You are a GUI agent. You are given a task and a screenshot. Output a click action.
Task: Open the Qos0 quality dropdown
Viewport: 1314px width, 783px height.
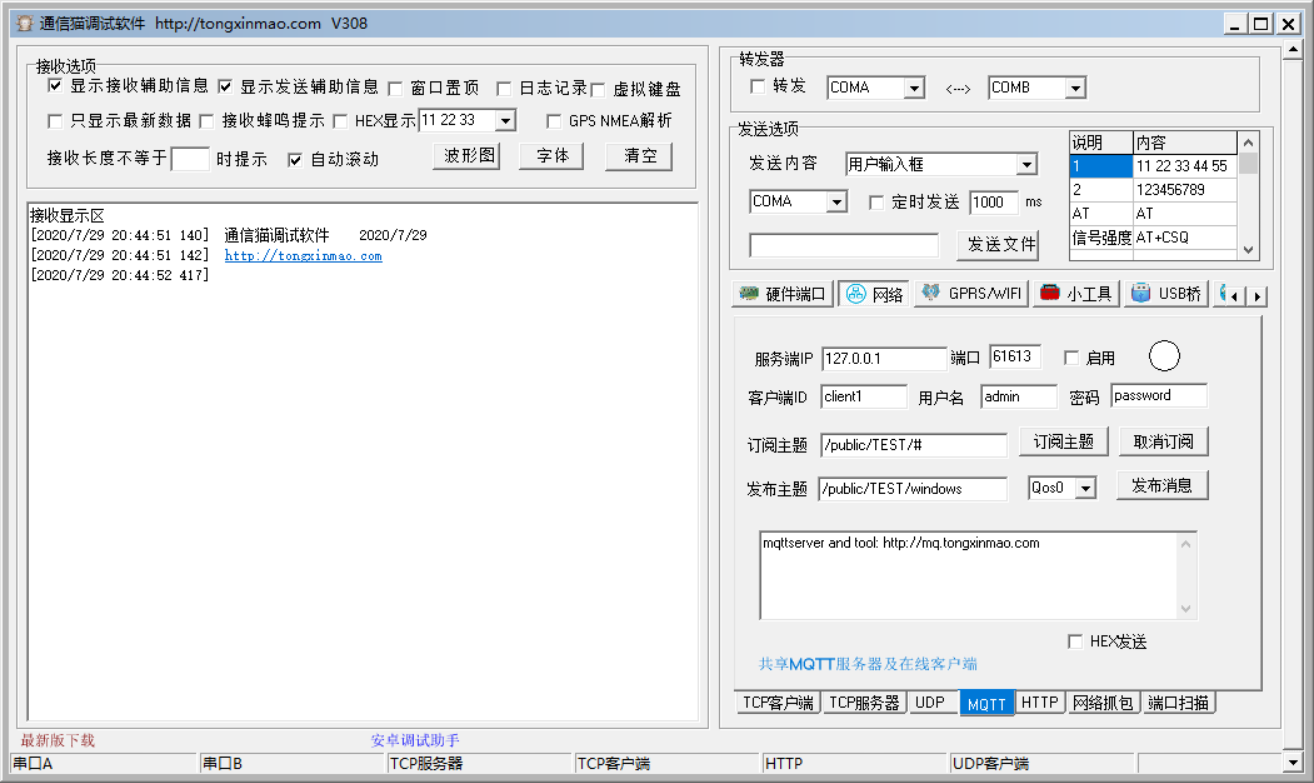click(1060, 488)
